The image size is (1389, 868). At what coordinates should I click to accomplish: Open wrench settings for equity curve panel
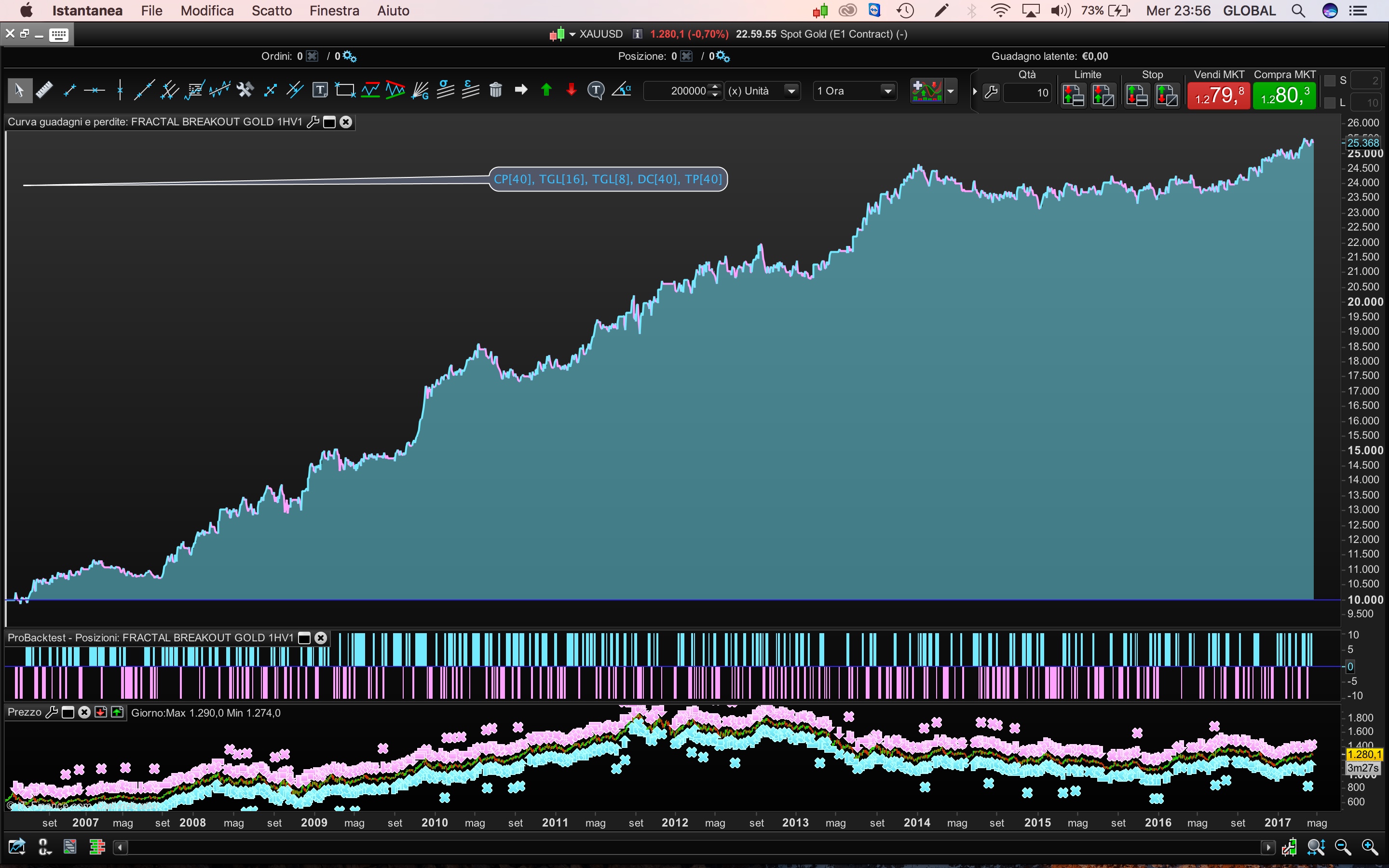coord(313,122)
